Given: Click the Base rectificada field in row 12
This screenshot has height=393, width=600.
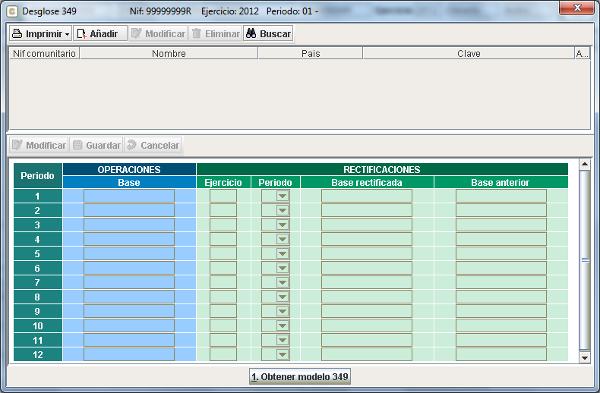Looking at the screenshot, I should (367, 354).
